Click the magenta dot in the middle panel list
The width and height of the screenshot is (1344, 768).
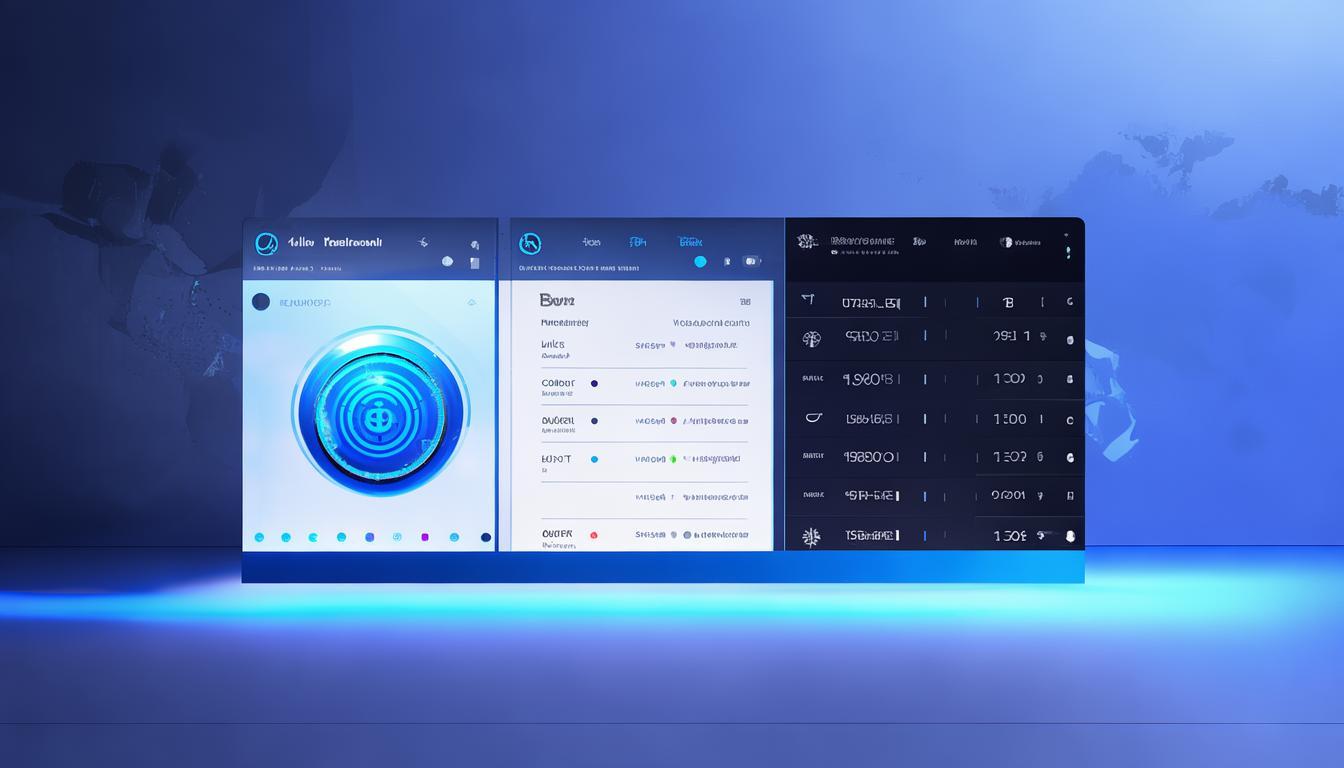[673, 421]
